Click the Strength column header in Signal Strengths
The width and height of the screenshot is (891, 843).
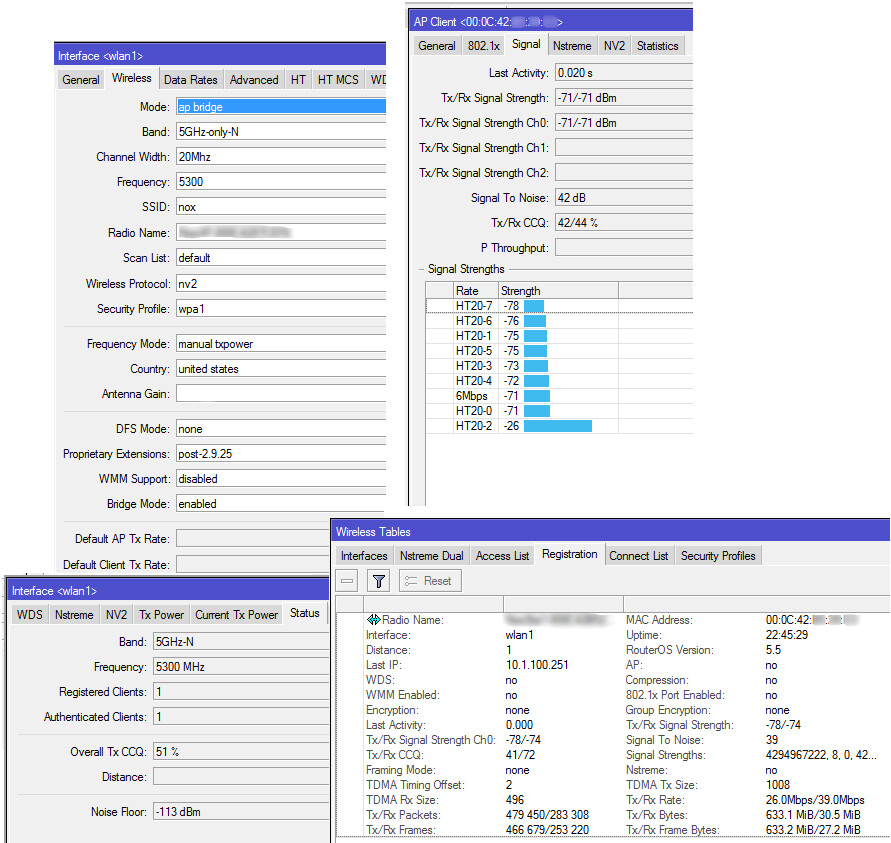coord(559,291)
